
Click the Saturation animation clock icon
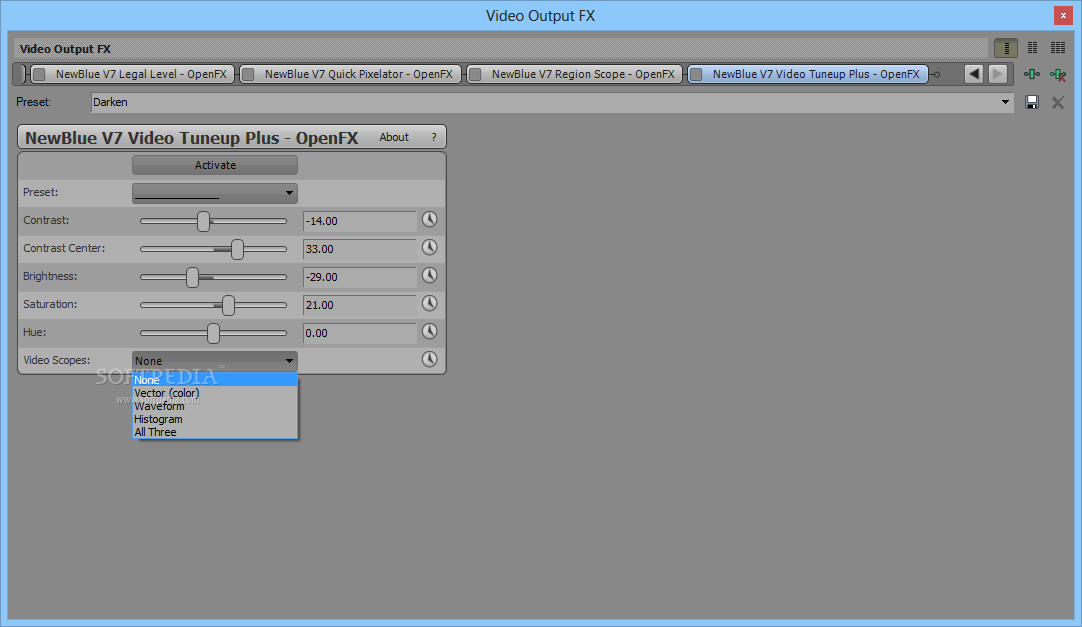(x=429, y=303)
